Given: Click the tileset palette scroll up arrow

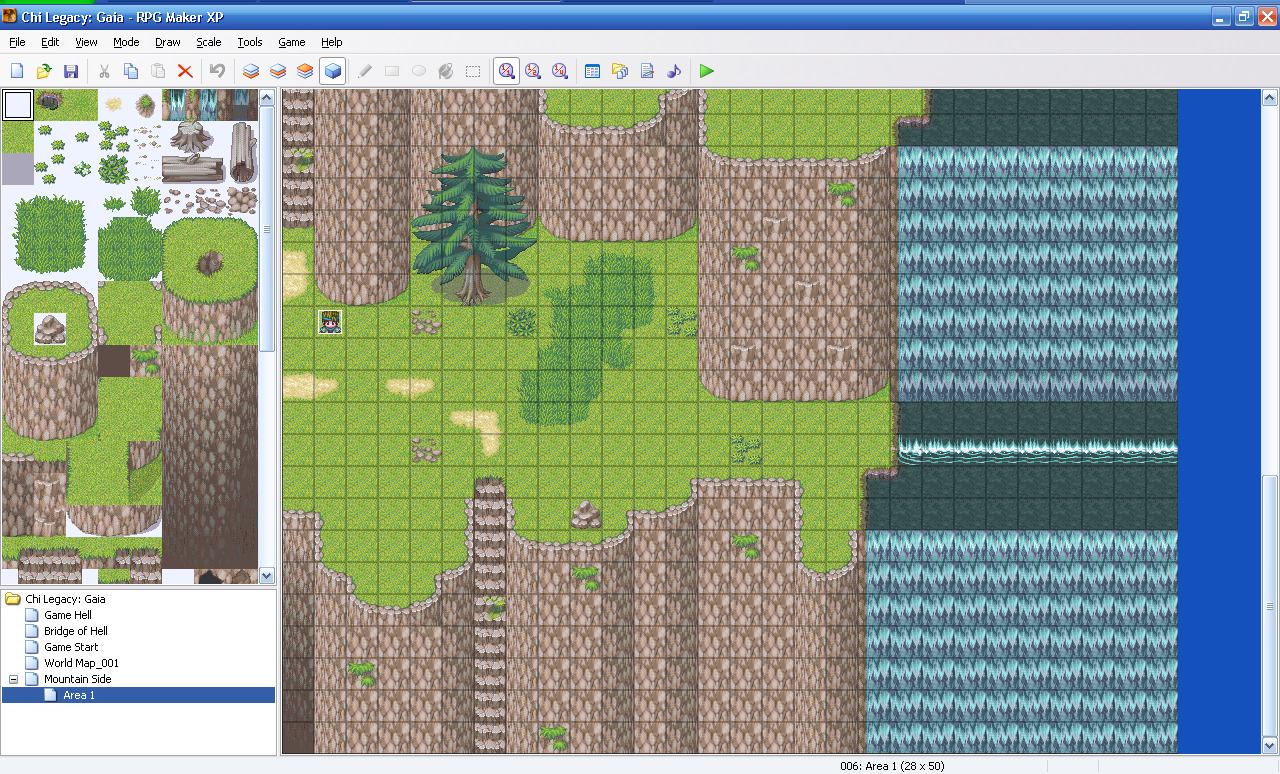Looking at the screenshot, I should [267, 97].
